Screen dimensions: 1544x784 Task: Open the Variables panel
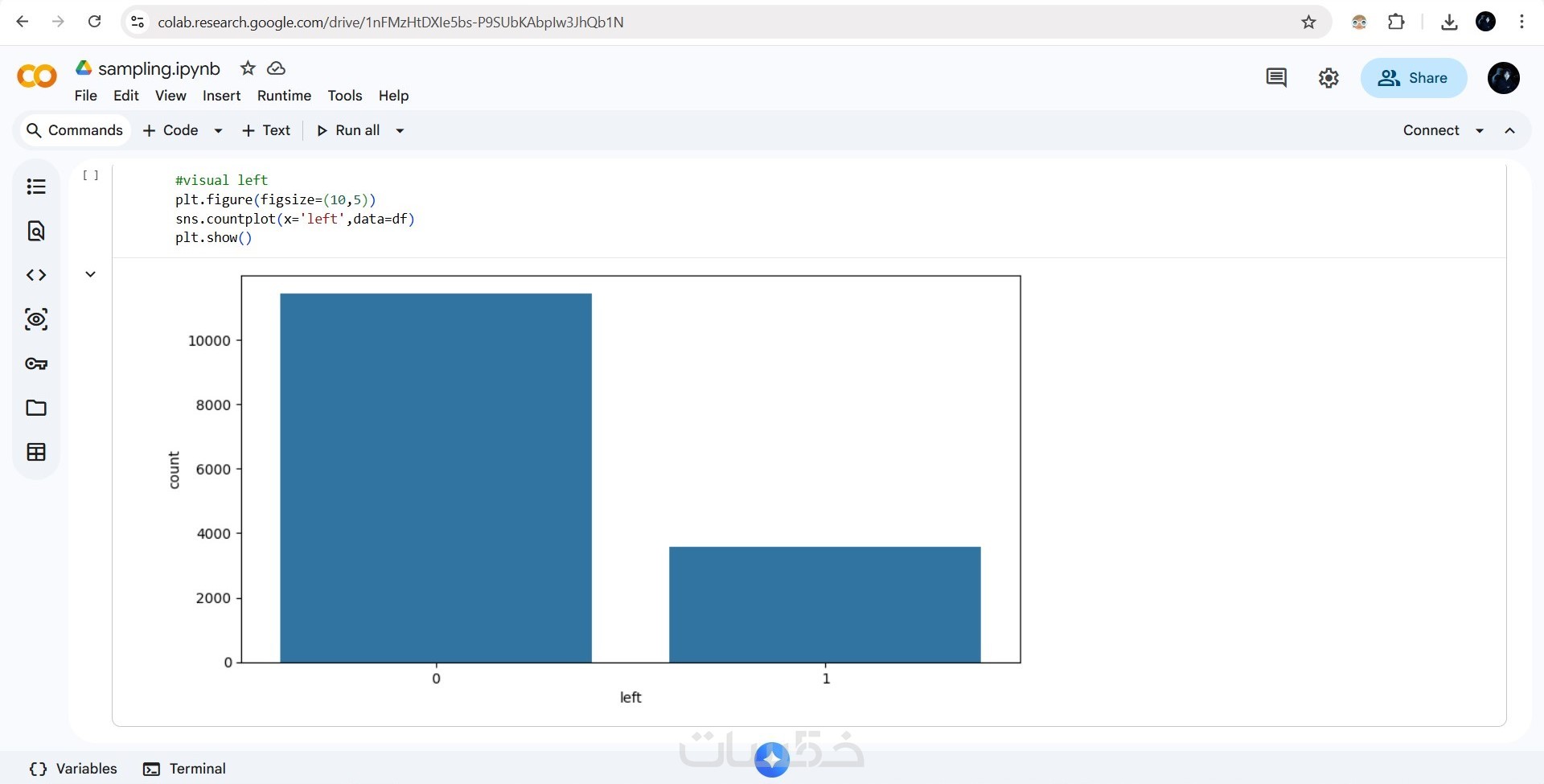pyautogui.click(x=73, y=769)
